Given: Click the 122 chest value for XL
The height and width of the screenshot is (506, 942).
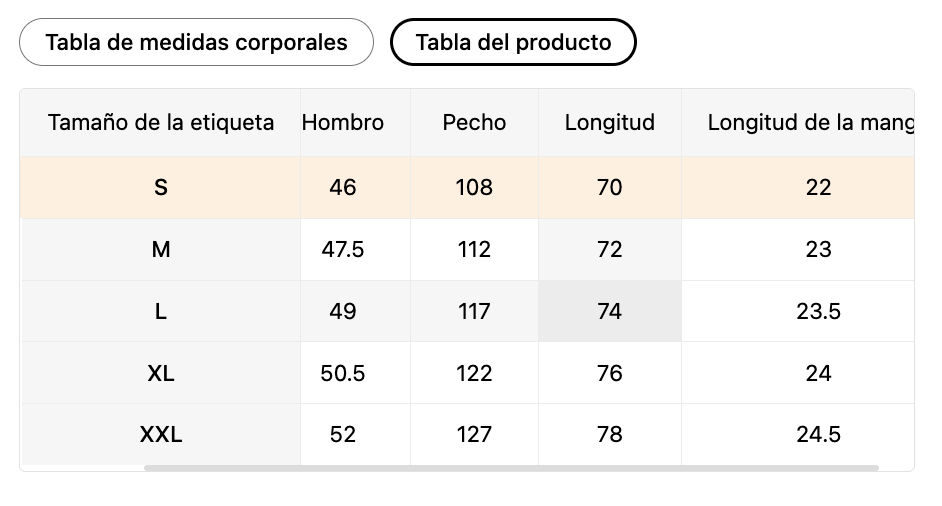Looking at the screenshot, I should pyautogui.click(x=474, y=373).
